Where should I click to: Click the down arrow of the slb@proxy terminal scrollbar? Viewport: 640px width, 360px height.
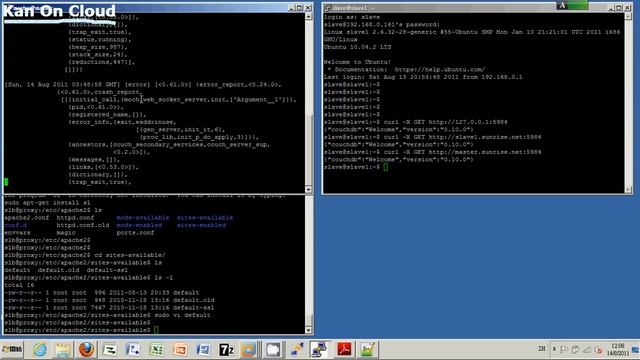point(308,330)
